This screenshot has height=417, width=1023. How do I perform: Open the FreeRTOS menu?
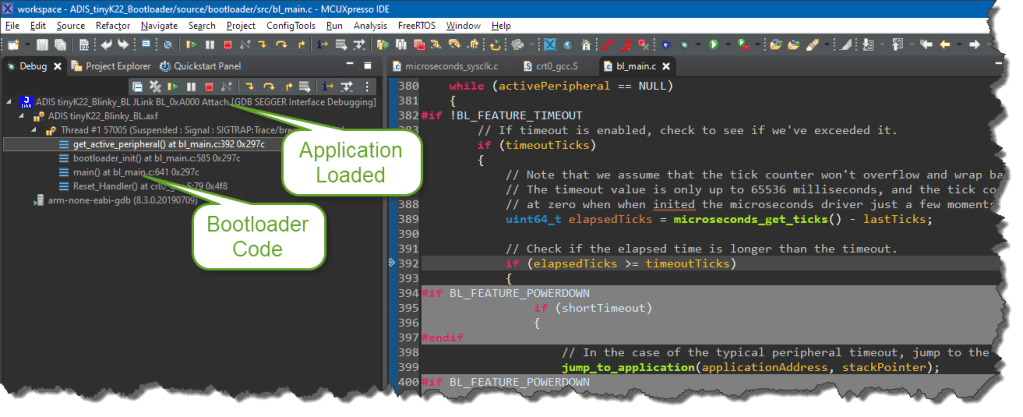[418, 26]
